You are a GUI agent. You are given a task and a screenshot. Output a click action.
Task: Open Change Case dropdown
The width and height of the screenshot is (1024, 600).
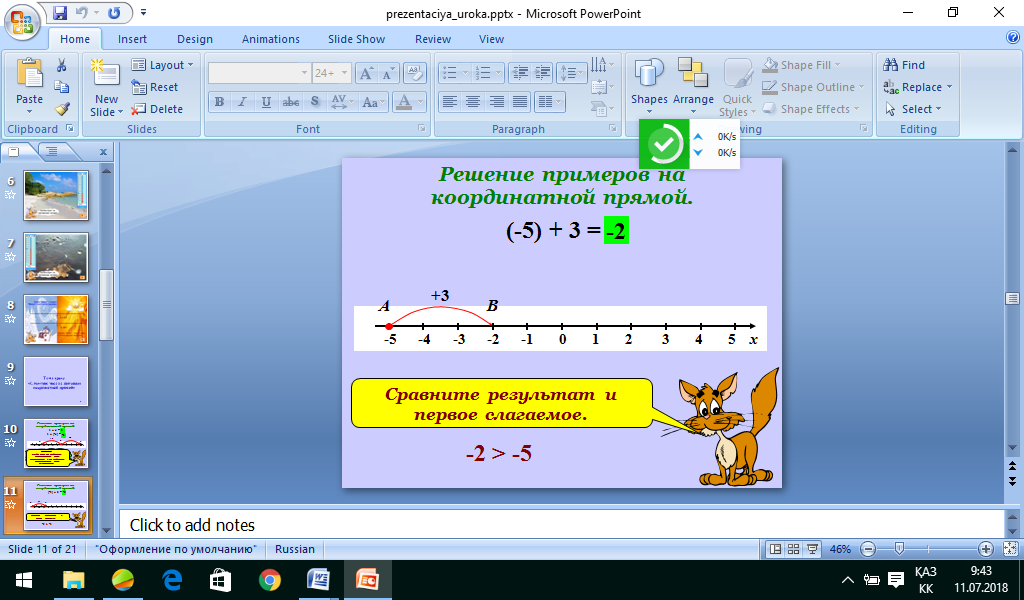373,102
